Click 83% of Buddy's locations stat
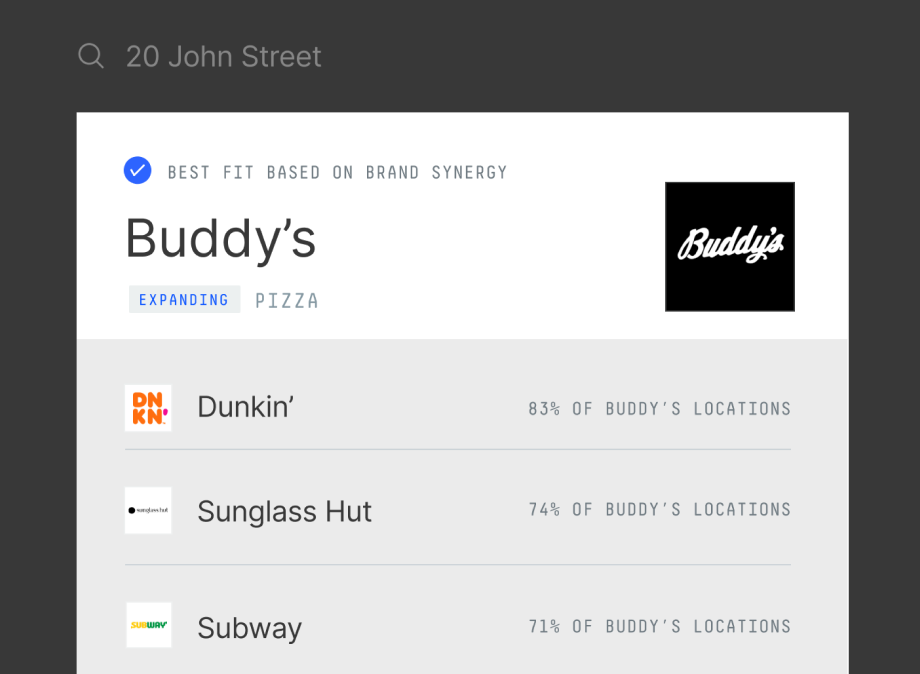The width and height of the screenshot is (920, 674). pyautogui.click(x=659, y=409)
